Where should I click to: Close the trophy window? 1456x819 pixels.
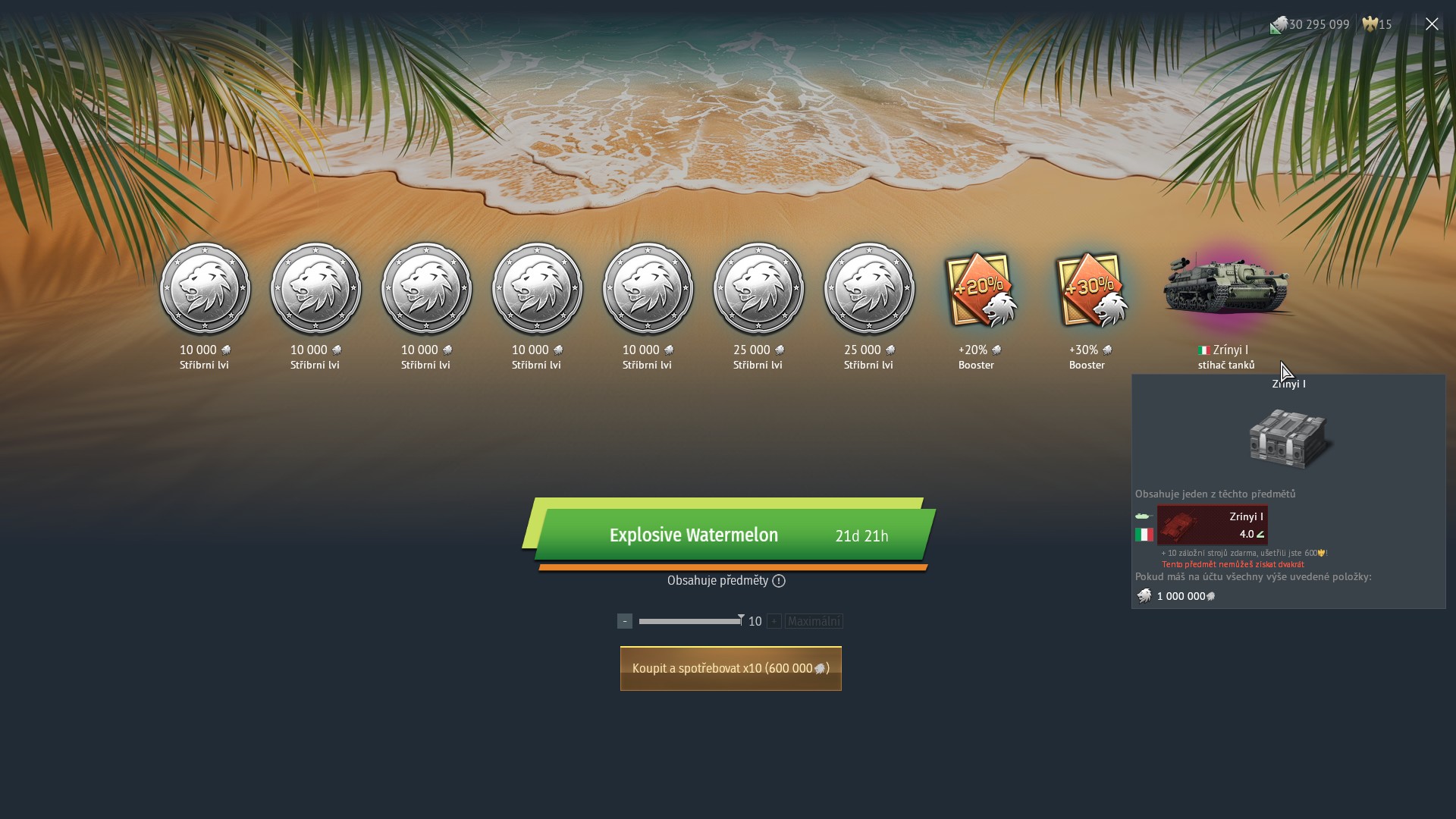pyautogui.click(x=1432, y=24)
